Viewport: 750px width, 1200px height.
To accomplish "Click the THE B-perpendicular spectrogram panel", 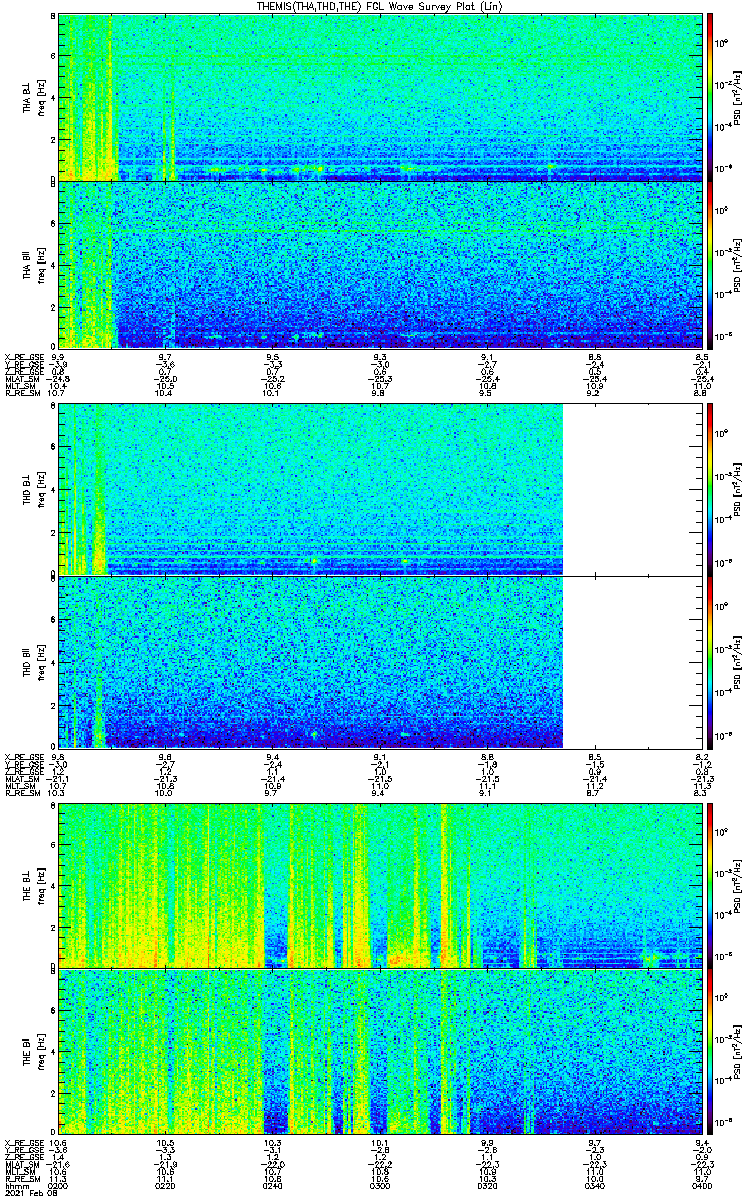I will 381,885.
